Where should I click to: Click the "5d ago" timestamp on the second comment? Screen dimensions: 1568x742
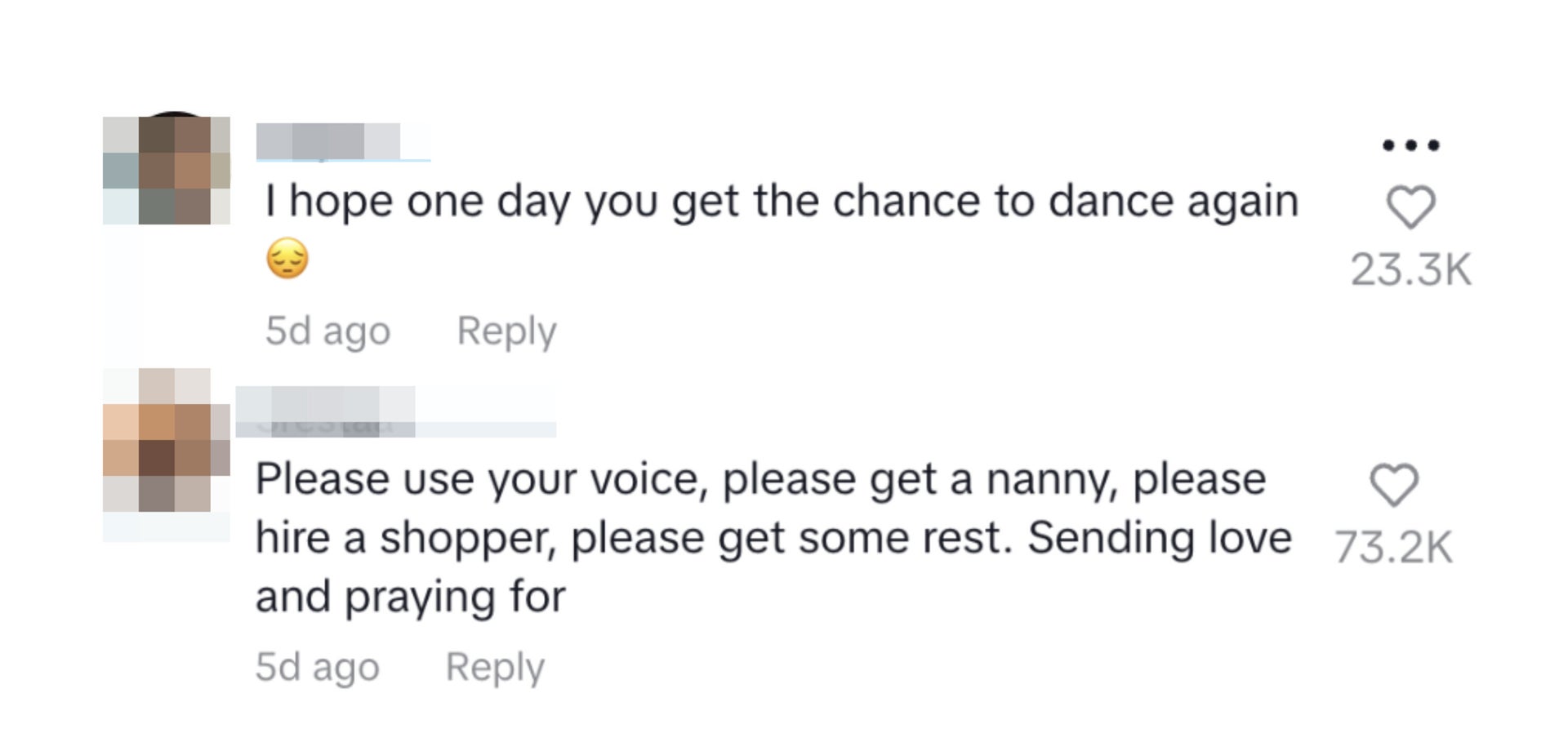[x=317, y=667]
